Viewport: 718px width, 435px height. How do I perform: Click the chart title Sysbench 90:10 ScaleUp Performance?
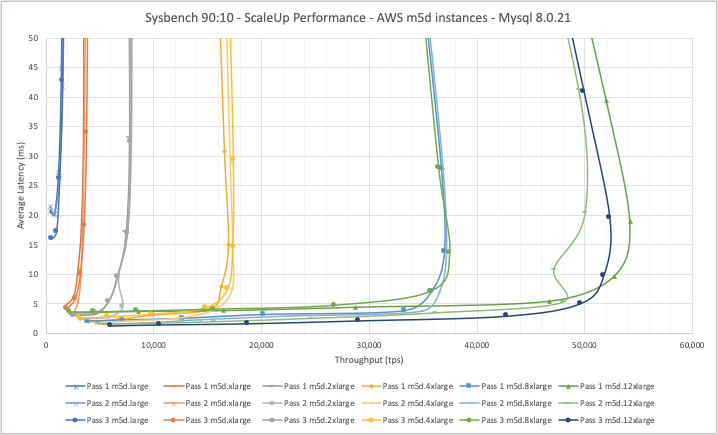[360, 19]
